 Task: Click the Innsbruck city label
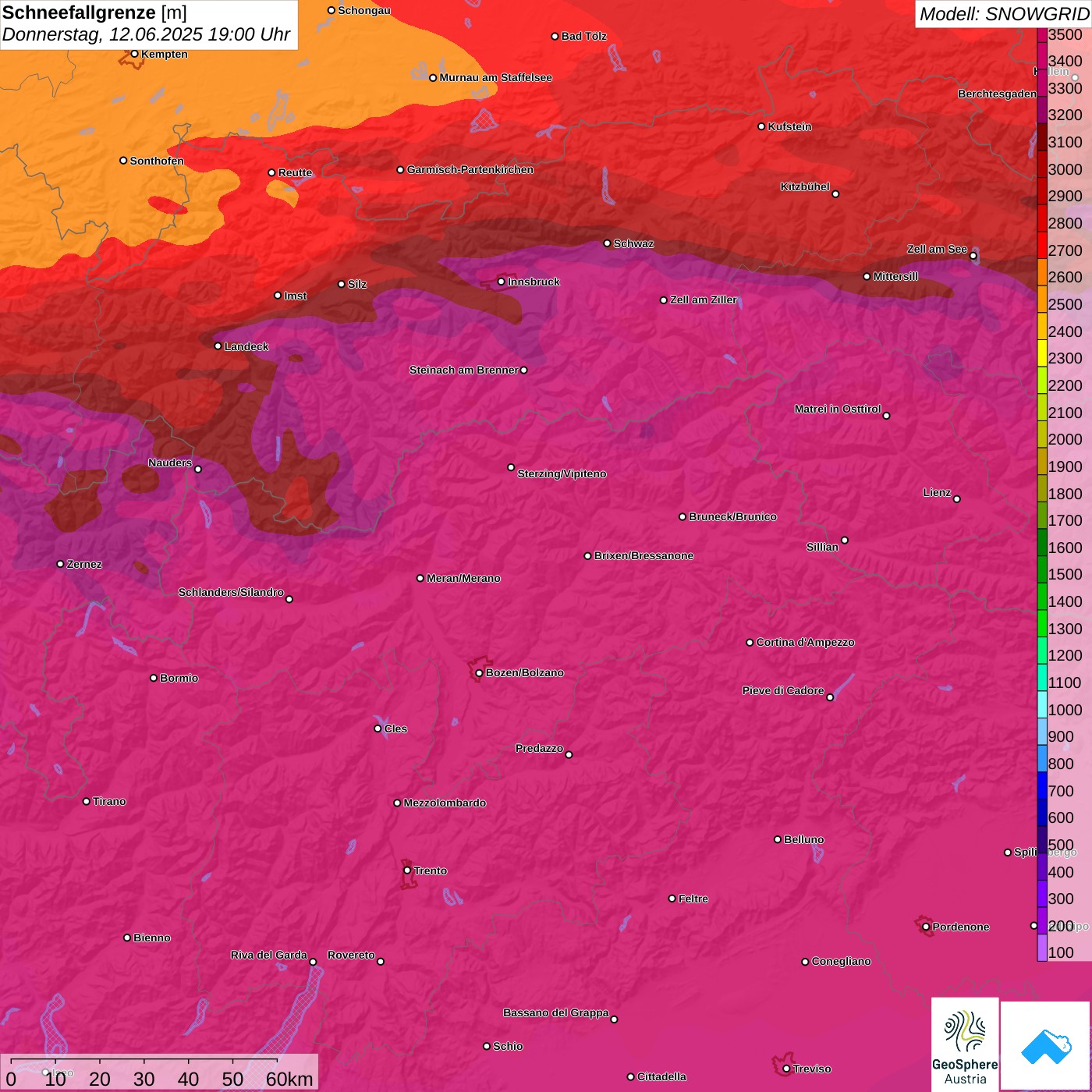click(534, 282)
